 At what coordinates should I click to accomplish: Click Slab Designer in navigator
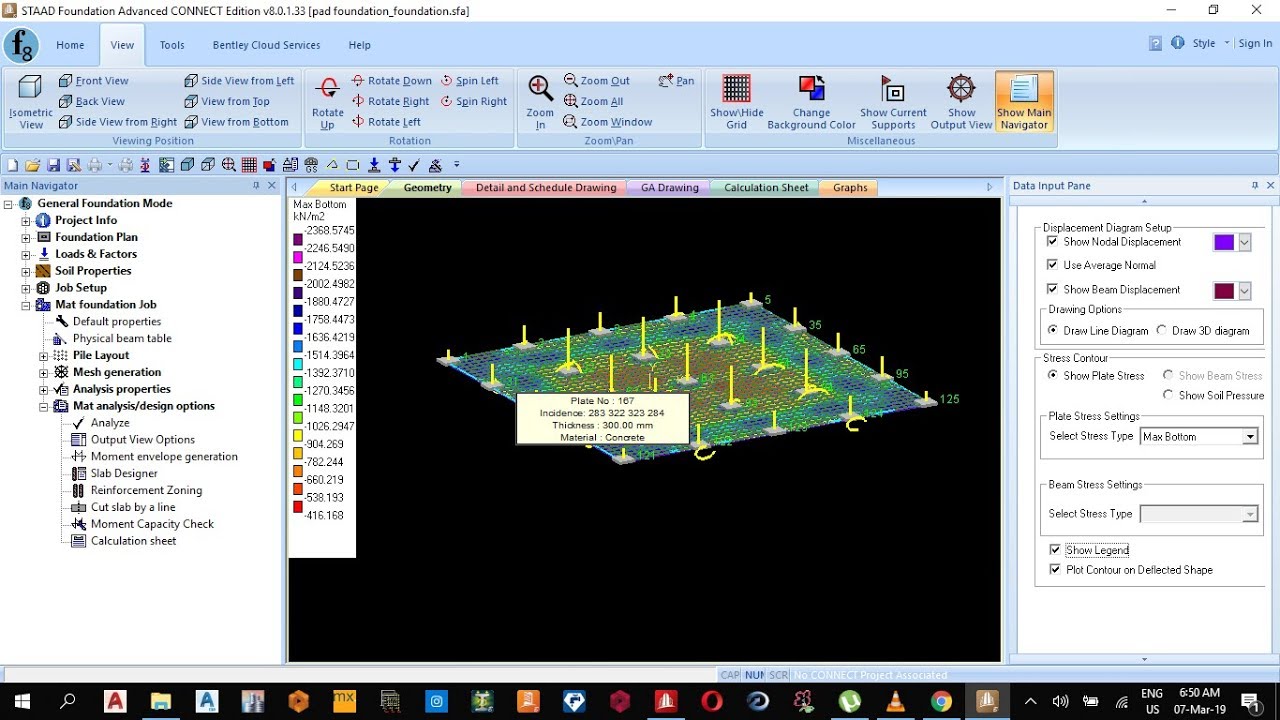tap(124, 474)
